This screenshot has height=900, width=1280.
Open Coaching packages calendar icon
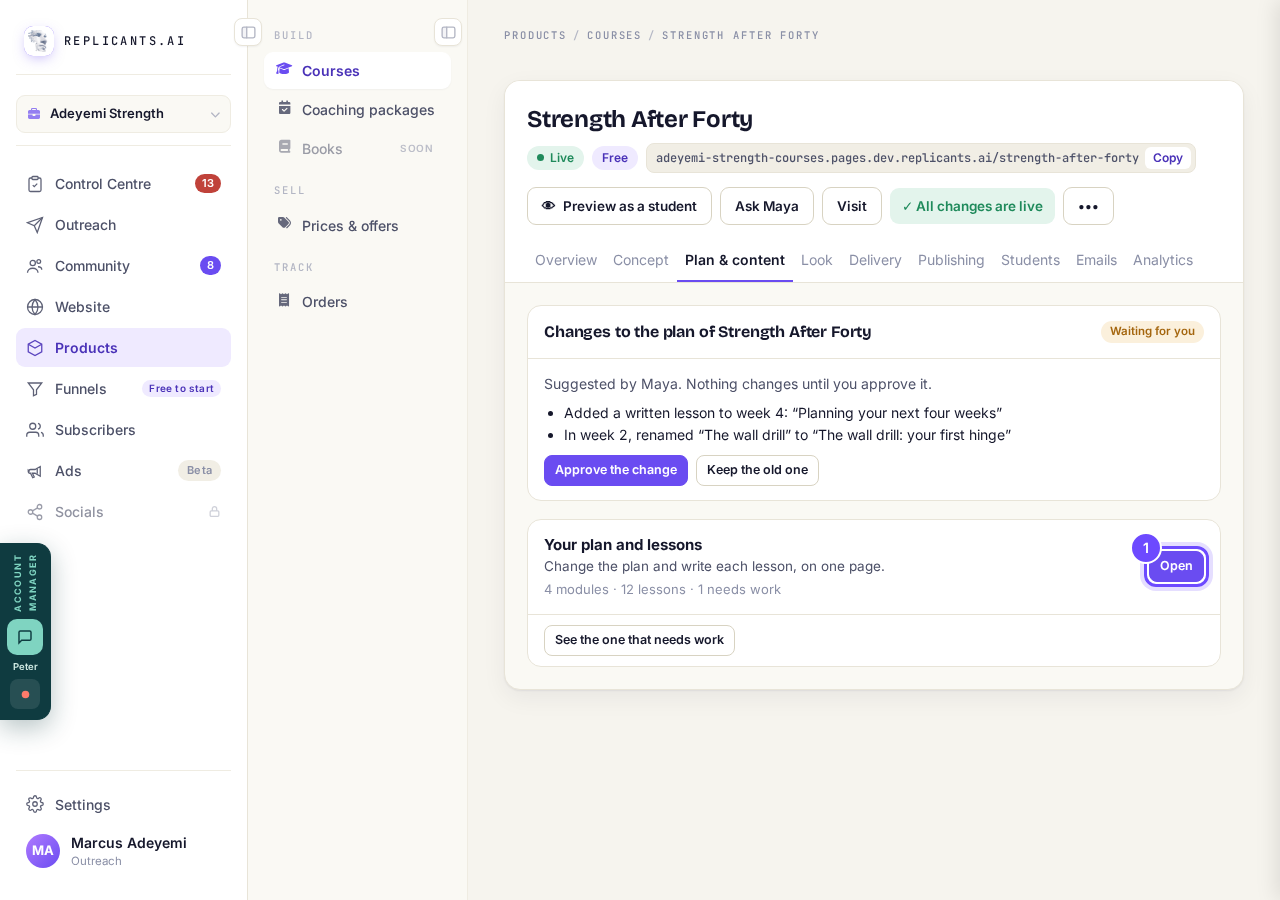(x=285, y=108)
